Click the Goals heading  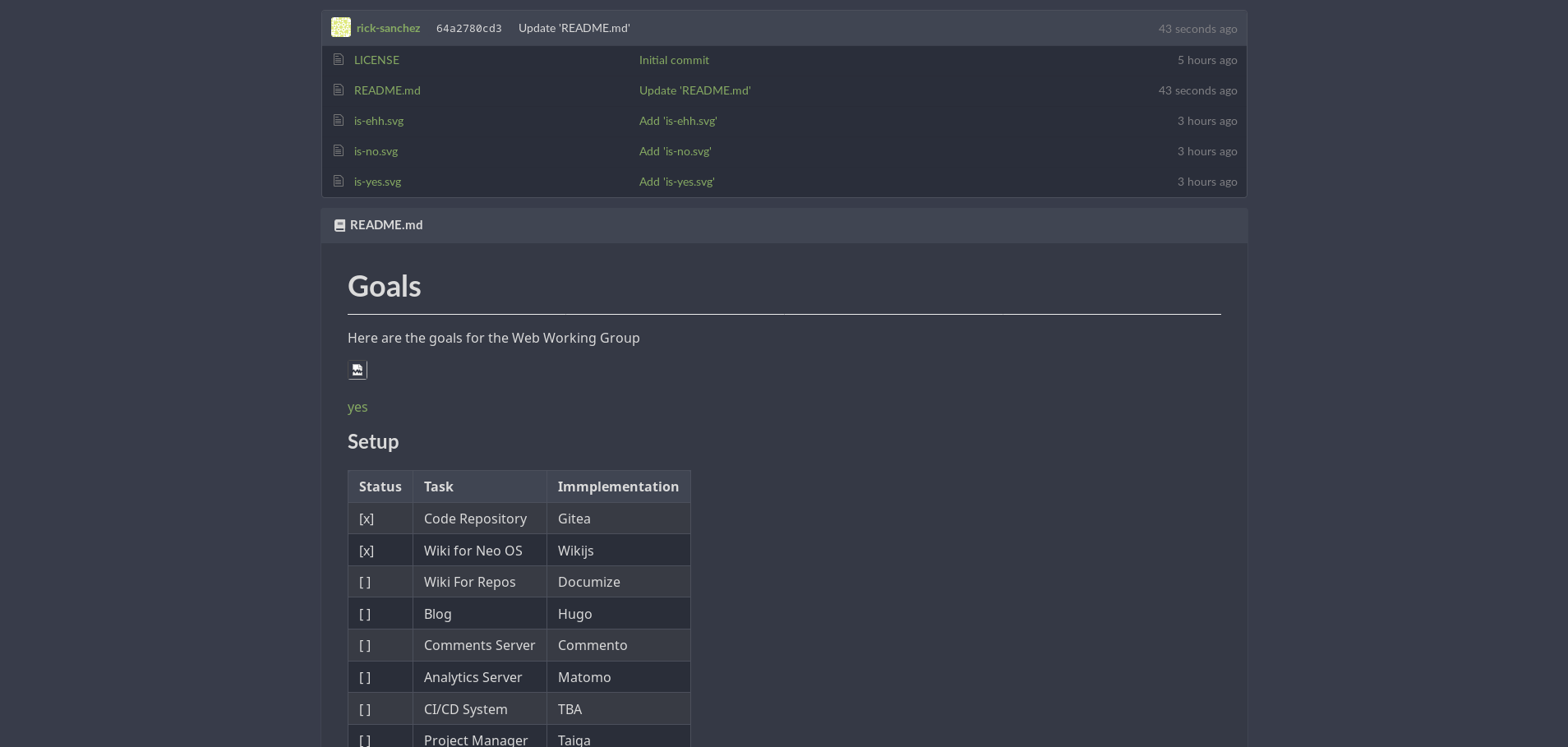[x=384, y=286]
